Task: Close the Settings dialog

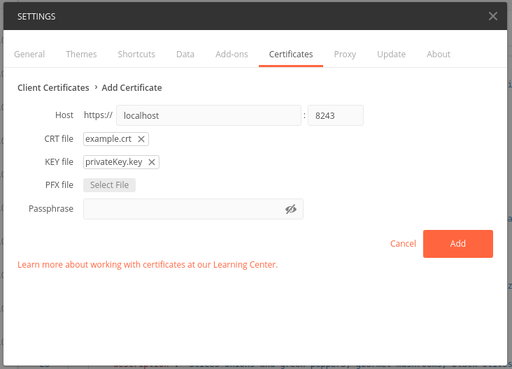Action: [493, 16]
